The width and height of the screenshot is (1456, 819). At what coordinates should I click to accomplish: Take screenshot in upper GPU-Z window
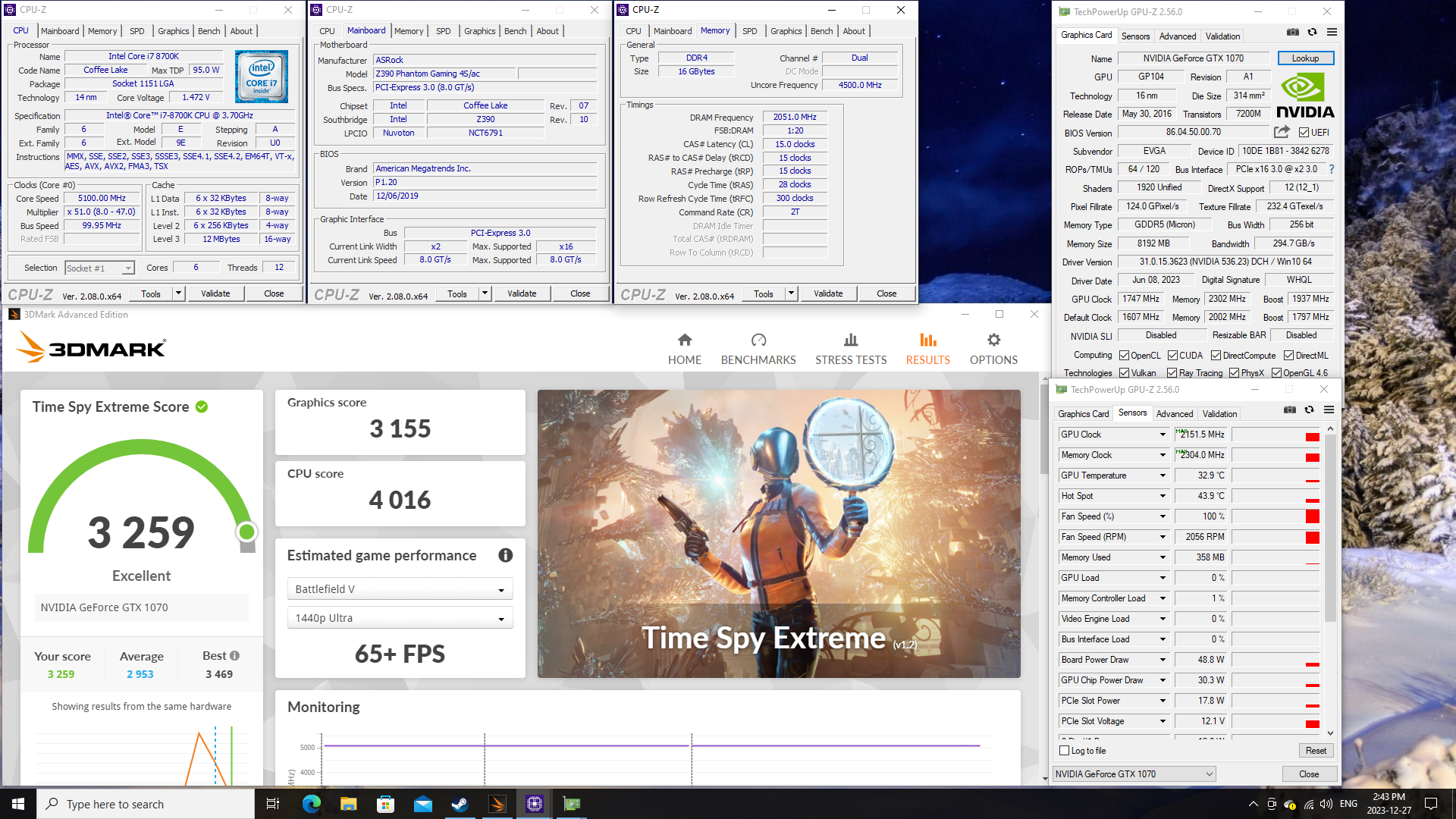point(1293,33)
